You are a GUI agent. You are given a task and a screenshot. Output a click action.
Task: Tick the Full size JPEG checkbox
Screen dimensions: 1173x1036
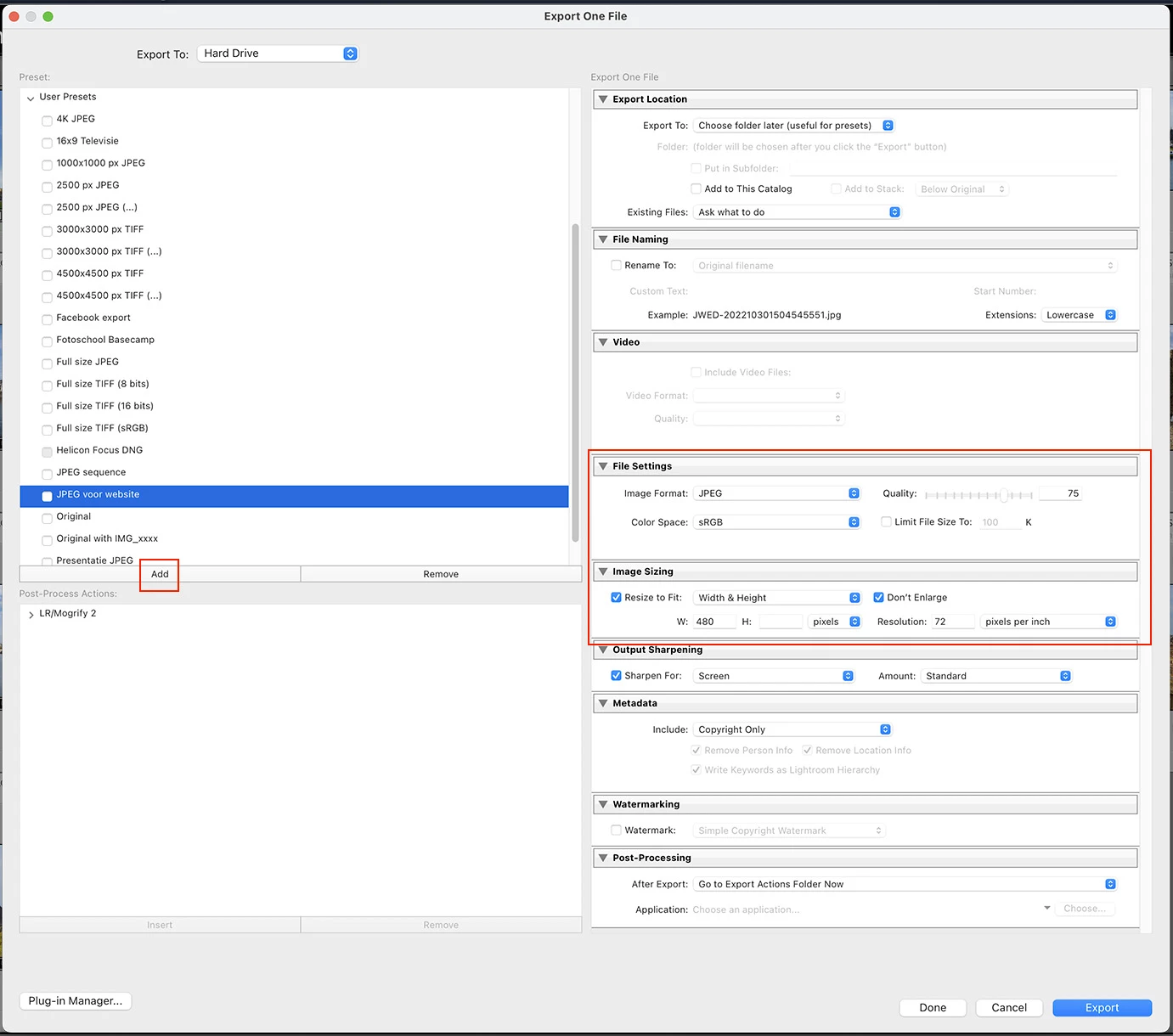48,363
